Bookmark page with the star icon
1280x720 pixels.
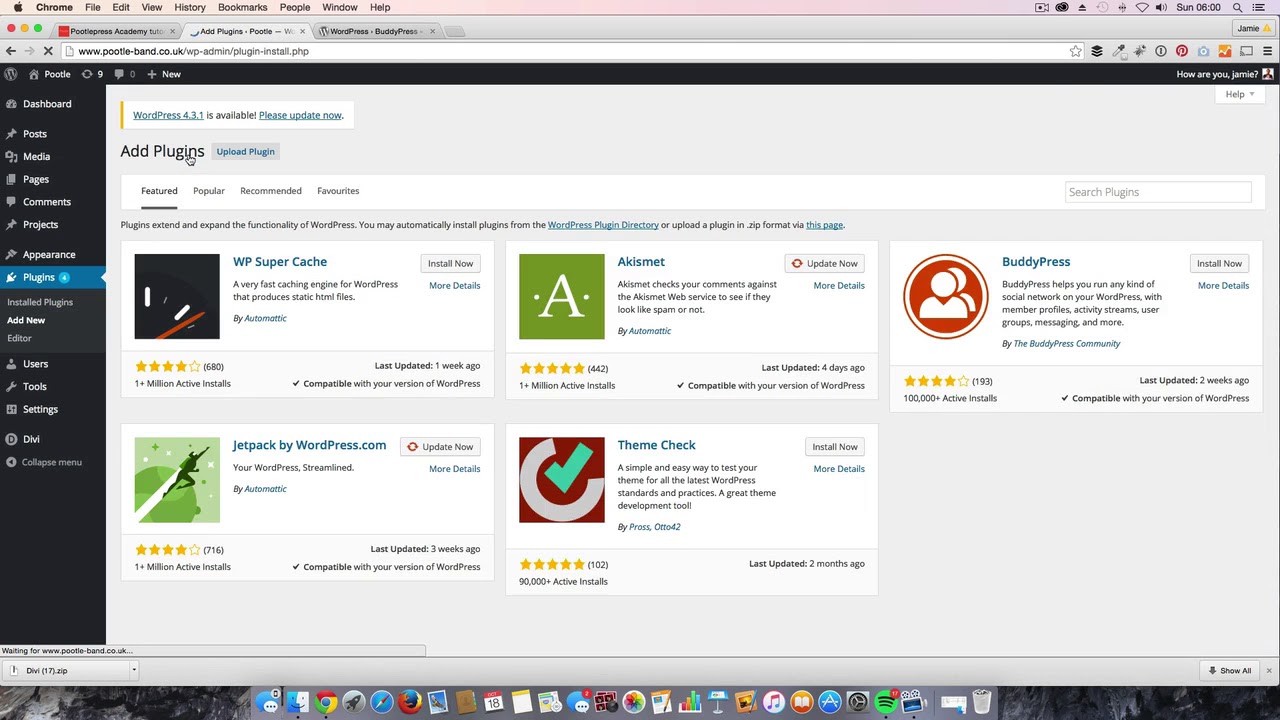point(1075,51)
